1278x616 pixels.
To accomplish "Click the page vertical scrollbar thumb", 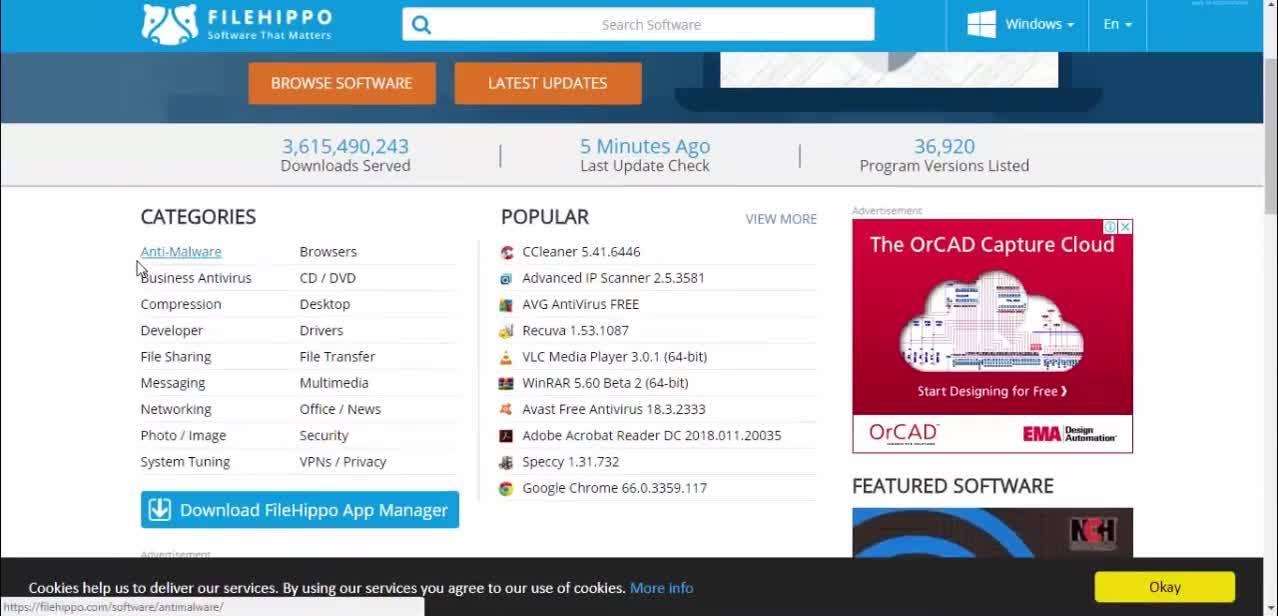I will pyautogui.click(x=1270, y=136).
